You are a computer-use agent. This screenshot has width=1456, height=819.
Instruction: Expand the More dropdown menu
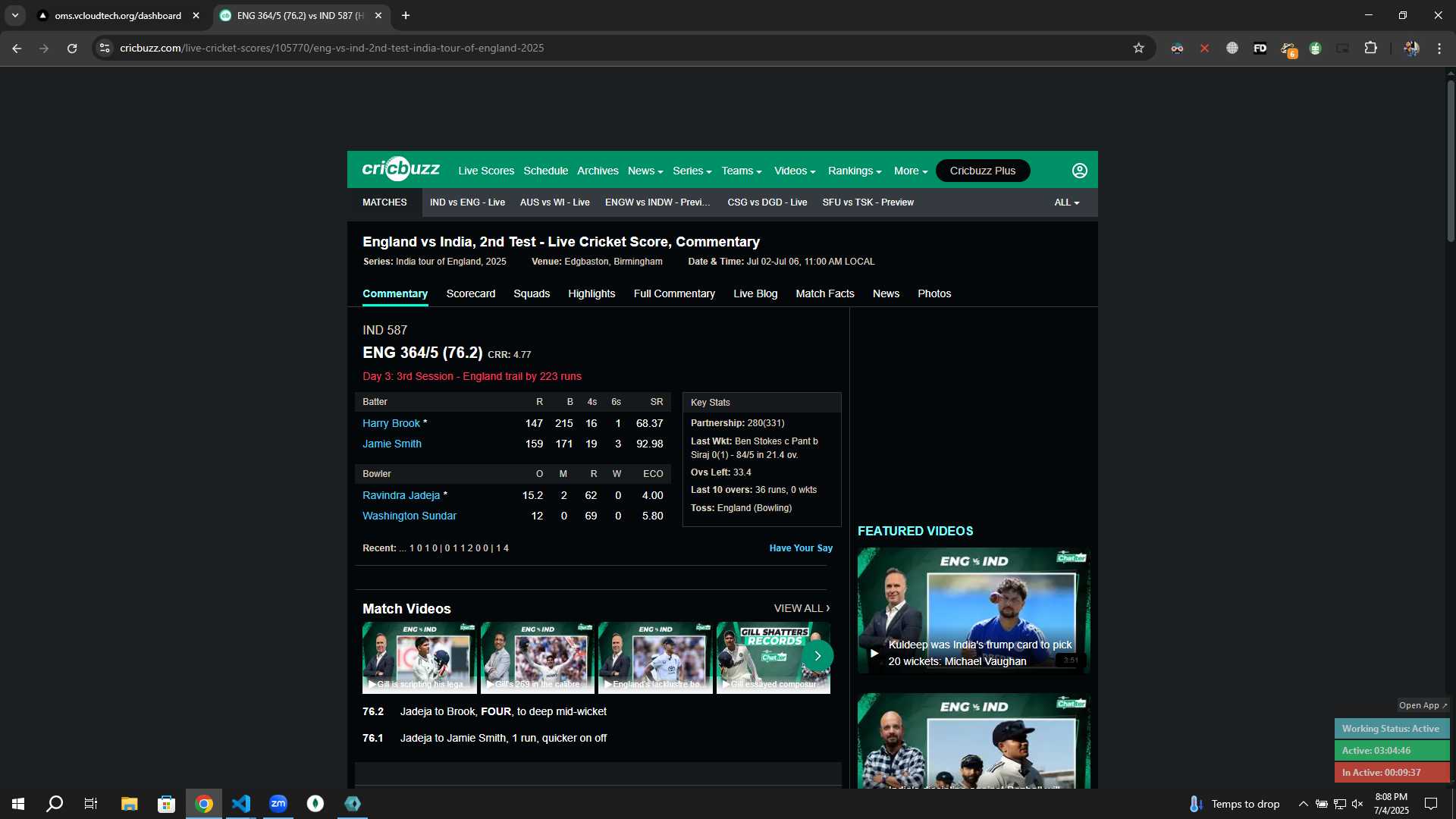(911, 171)
